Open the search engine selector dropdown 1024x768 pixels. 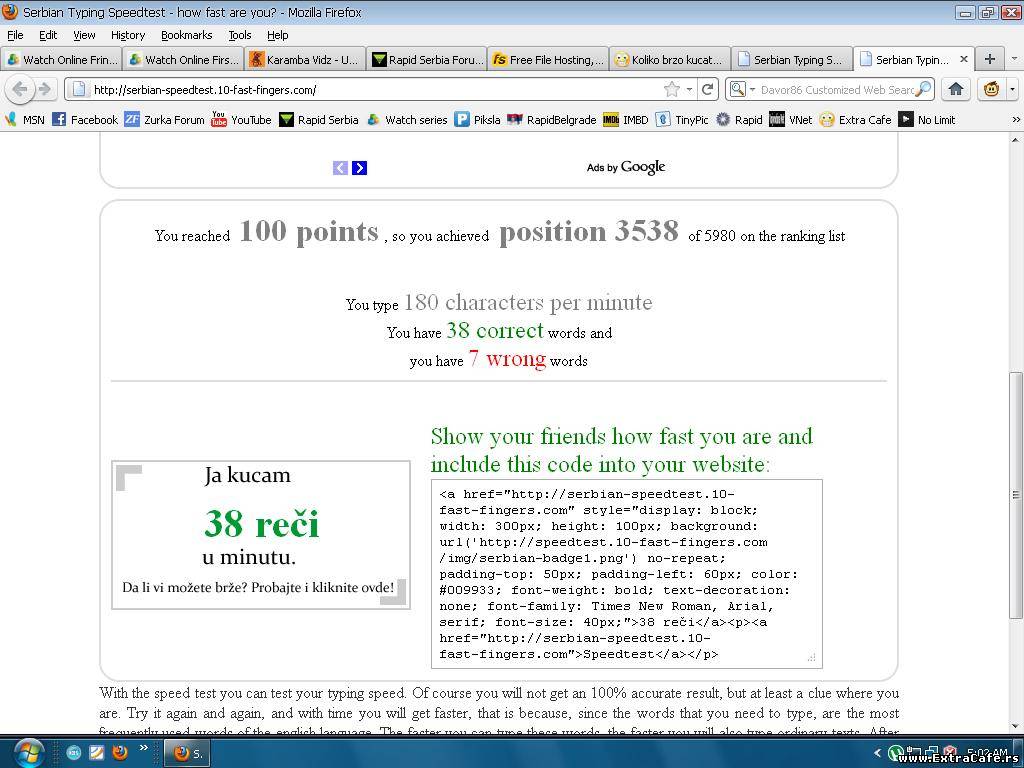pyautogui.click(x=741, y=89)
